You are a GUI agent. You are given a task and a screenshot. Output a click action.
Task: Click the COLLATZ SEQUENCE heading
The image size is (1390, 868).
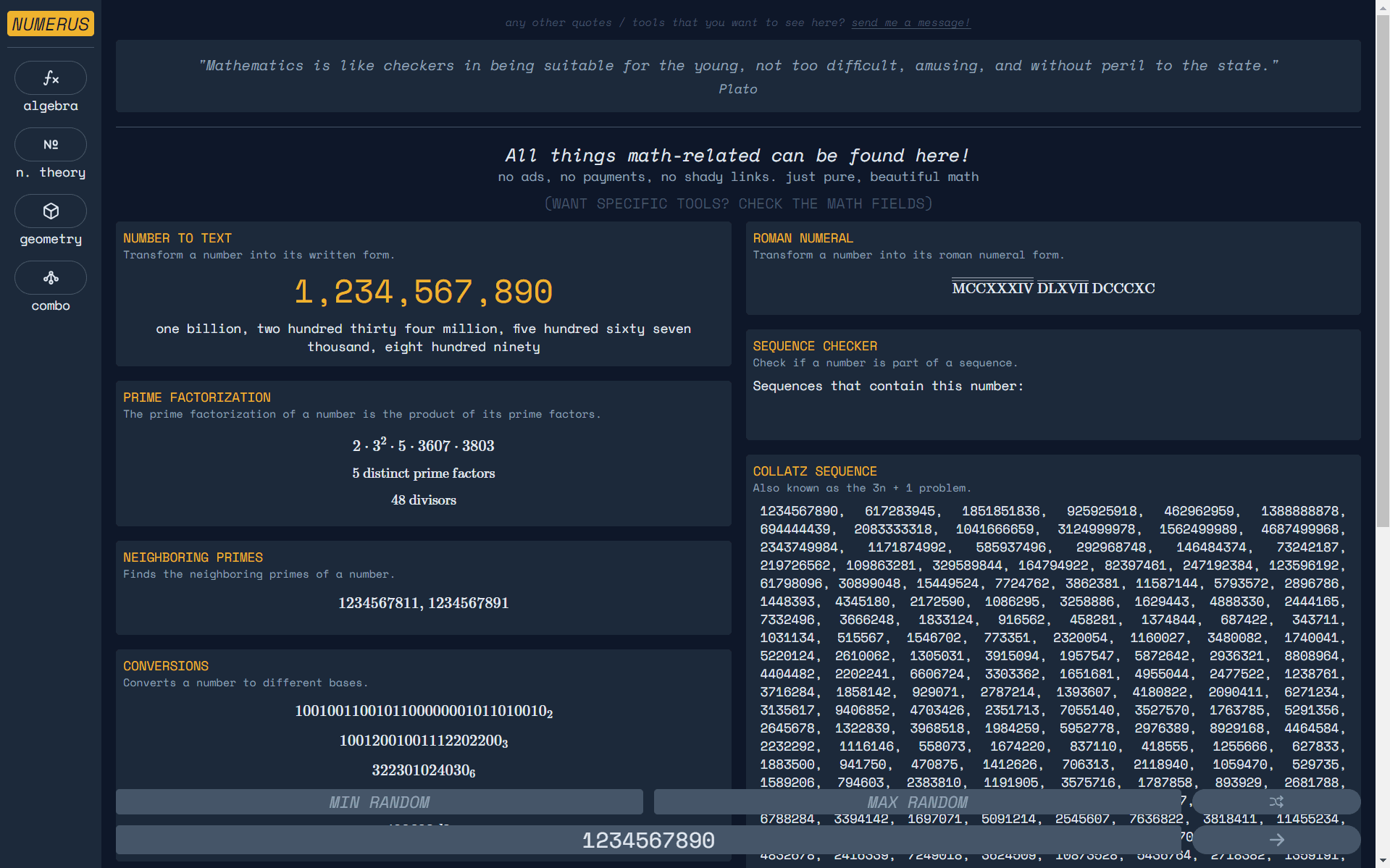(815, 471)
